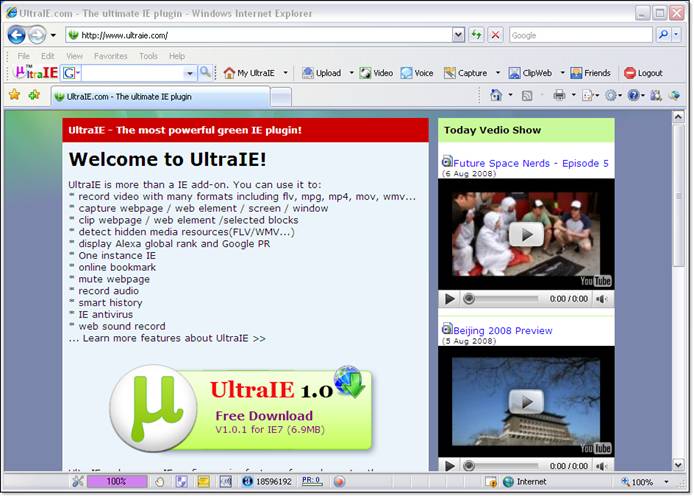The image size is (694, 497).
Task: Play Future Space Nerds video from control bar
Action: [450, 299]
